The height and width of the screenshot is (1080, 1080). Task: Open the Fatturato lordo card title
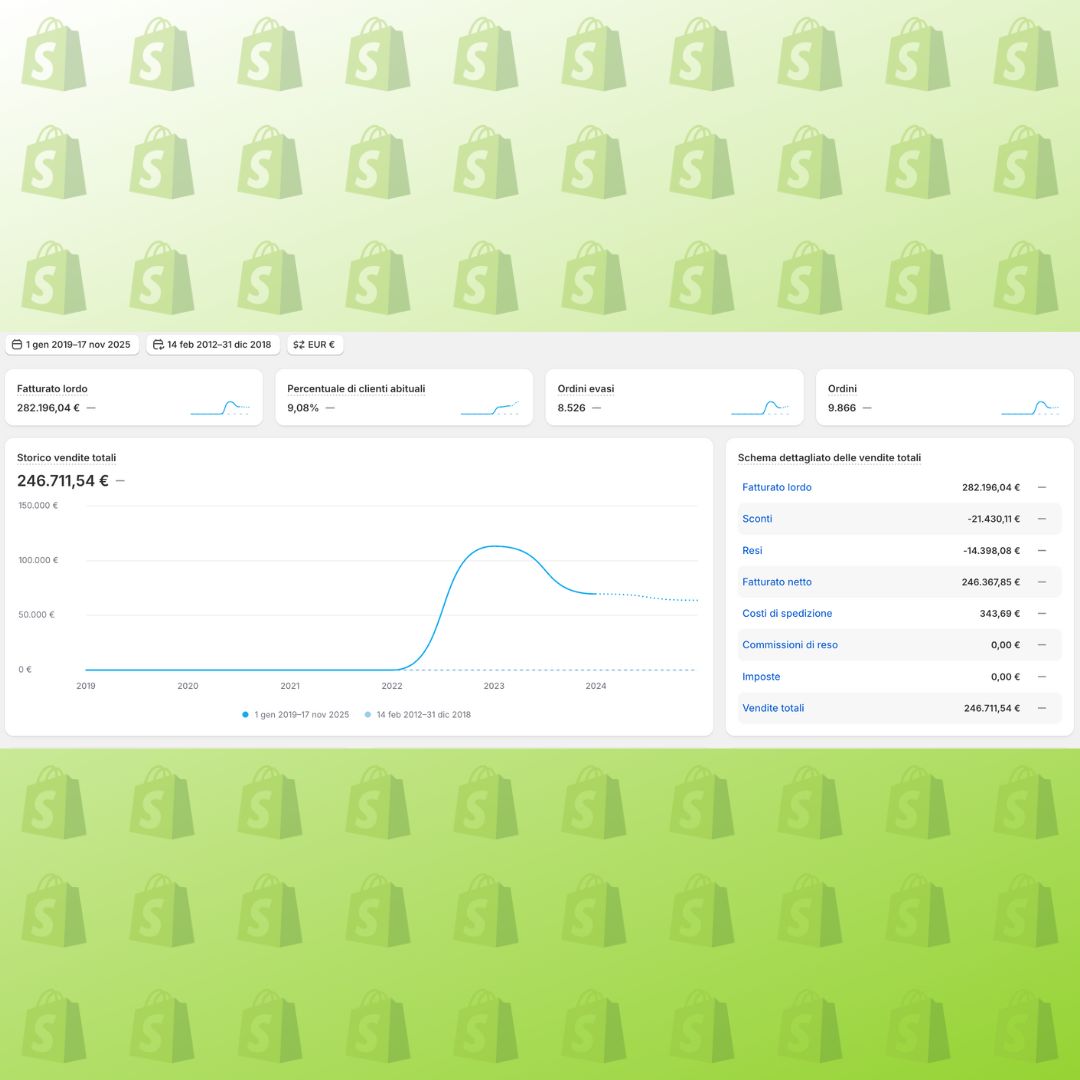[52, 388]
